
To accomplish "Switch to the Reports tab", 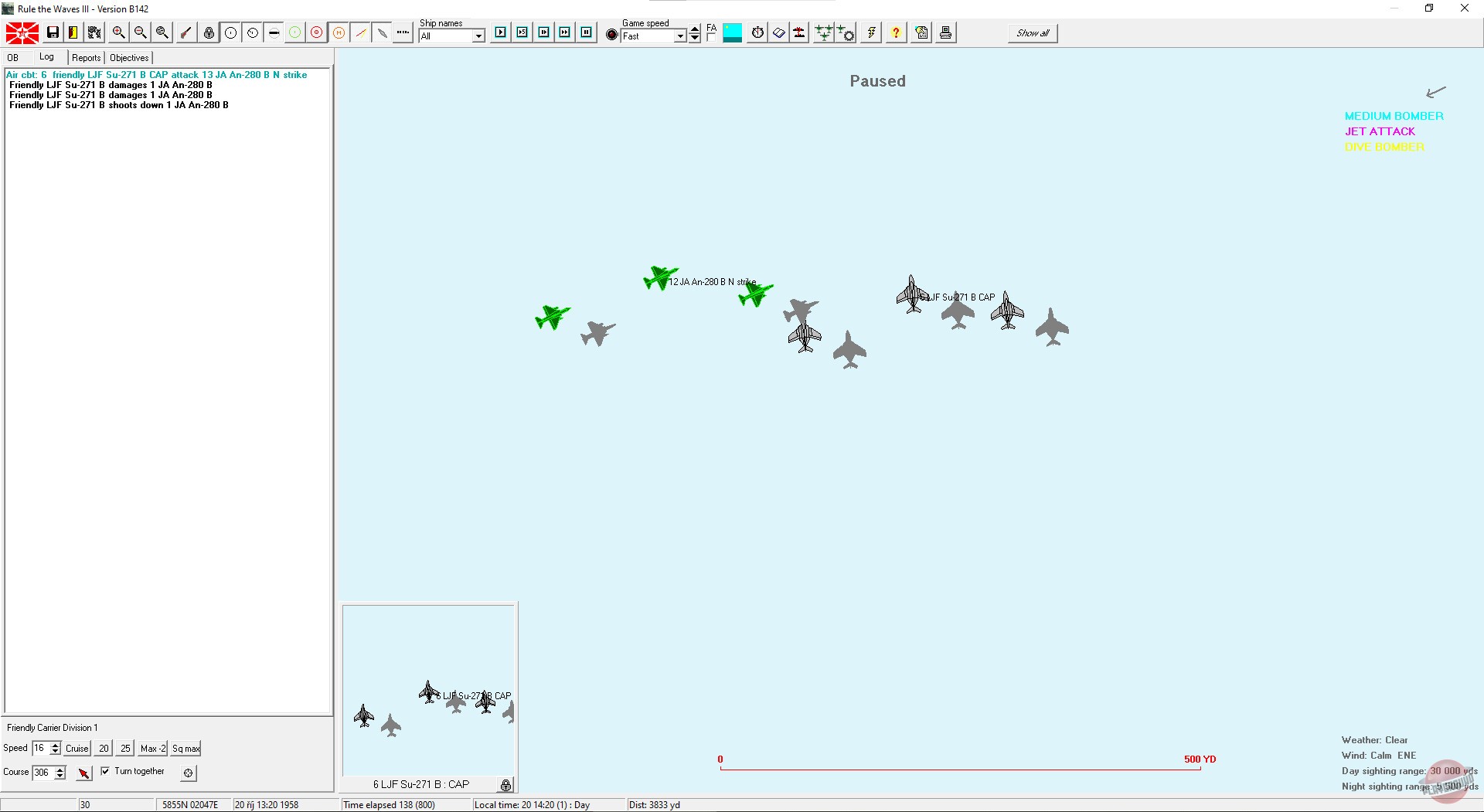I will 86,58.
